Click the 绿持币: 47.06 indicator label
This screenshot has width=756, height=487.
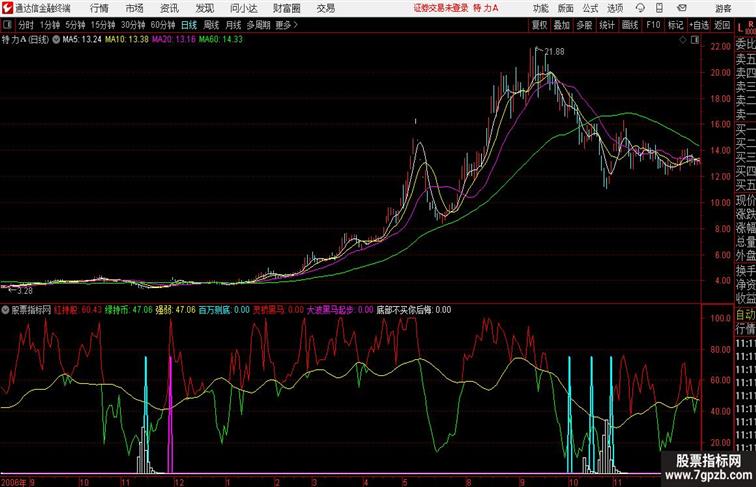tap(129, 310)
